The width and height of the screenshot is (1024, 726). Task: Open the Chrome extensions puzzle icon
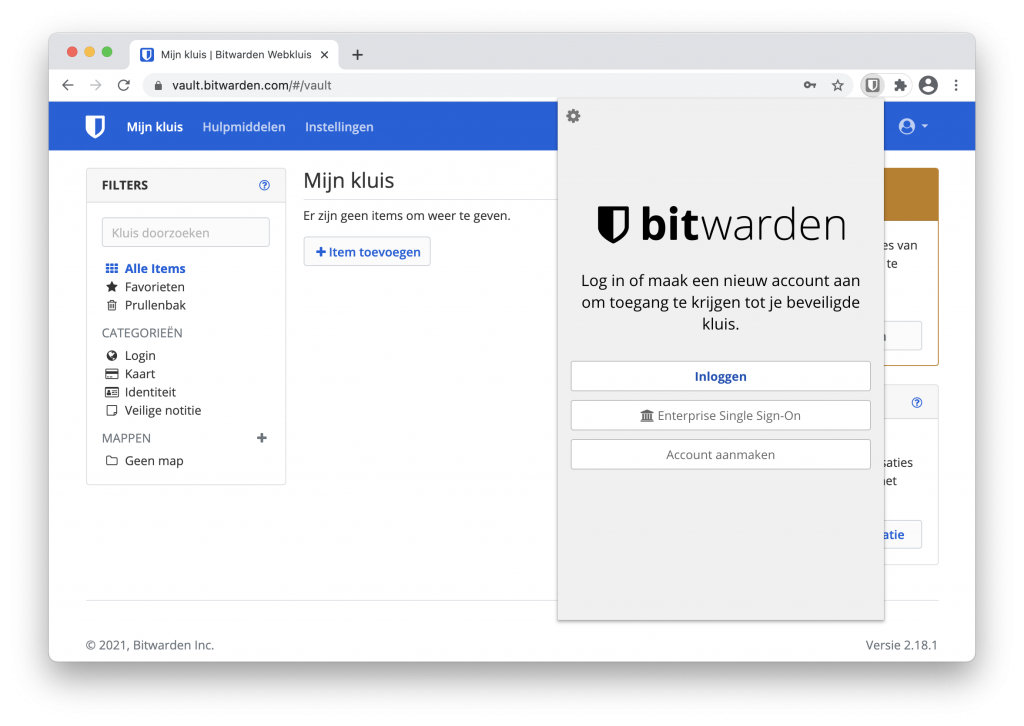900,86
